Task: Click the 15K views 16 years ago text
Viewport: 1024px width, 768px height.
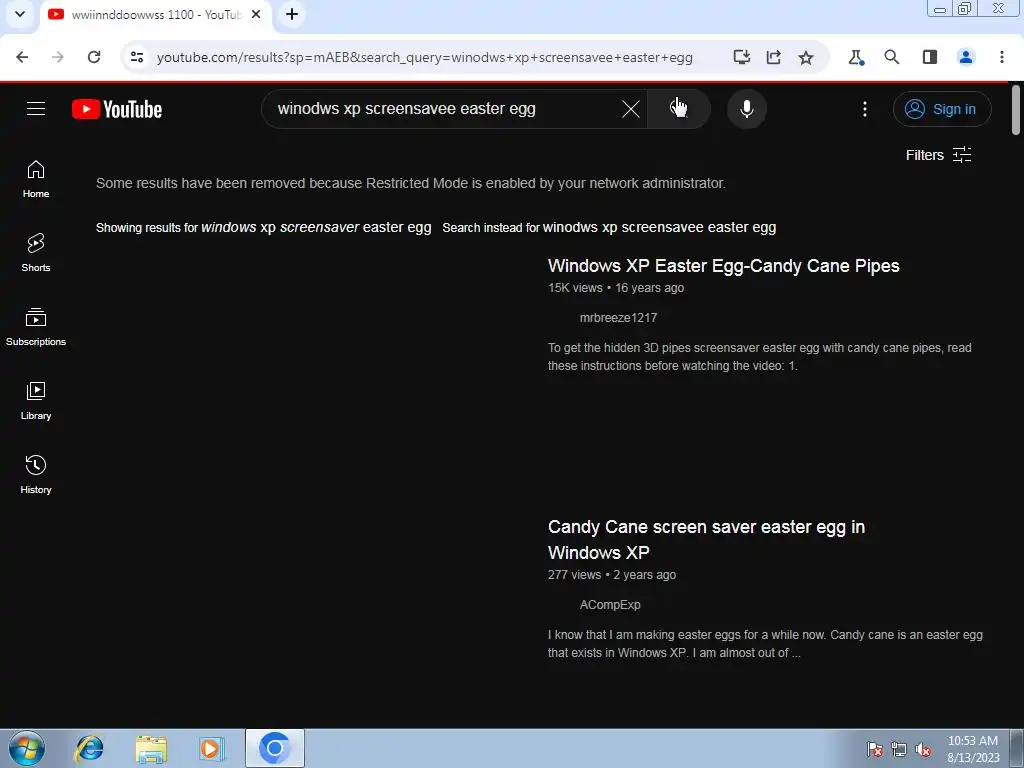Action: coord(616,288)
